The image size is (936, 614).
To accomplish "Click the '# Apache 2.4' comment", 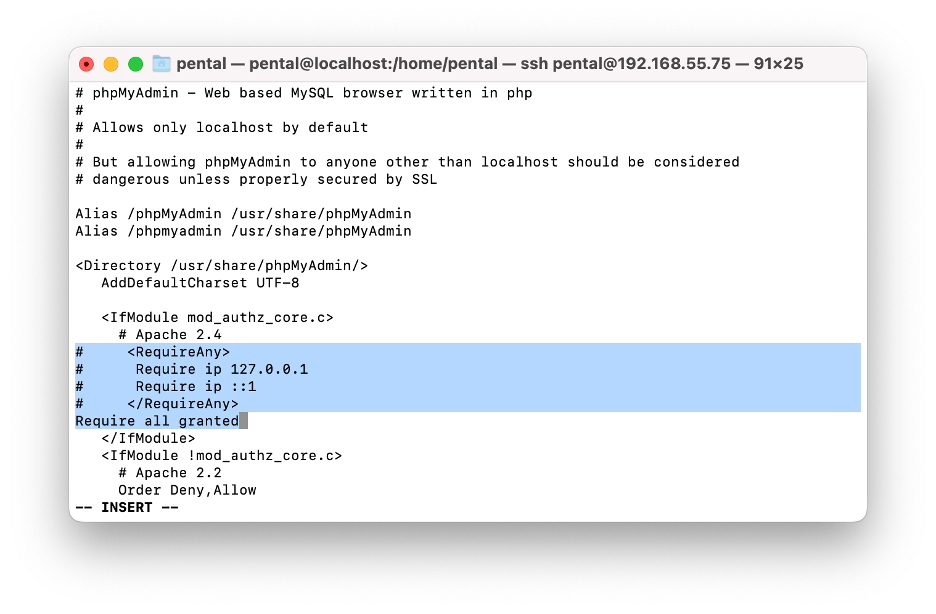I will (x=170, y=335).
